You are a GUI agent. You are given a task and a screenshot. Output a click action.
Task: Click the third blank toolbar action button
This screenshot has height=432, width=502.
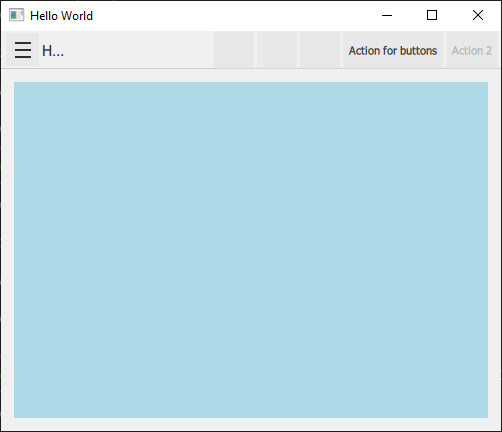[x=320, y=50]
